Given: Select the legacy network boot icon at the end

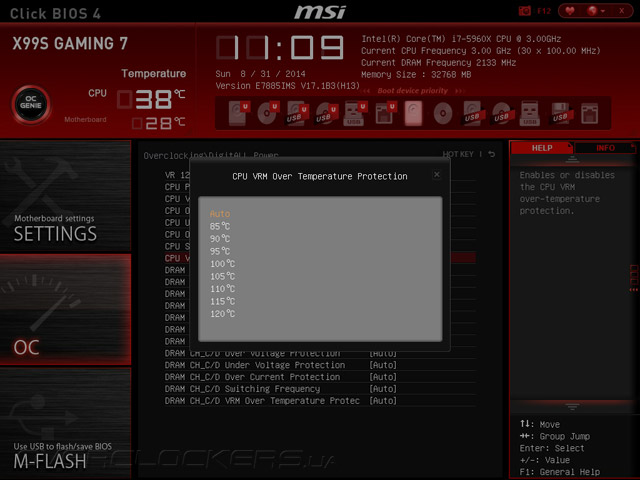Looking at the screenshot, I should (x=589, y=113).
